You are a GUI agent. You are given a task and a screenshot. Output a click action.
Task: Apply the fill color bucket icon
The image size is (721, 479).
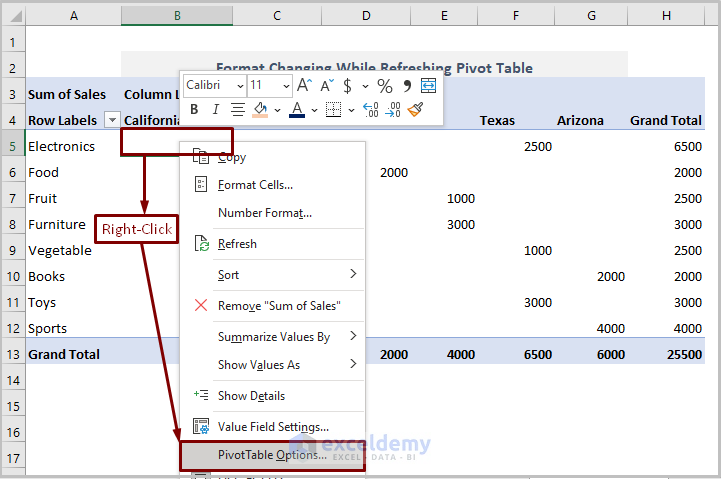tap(260, 109)
